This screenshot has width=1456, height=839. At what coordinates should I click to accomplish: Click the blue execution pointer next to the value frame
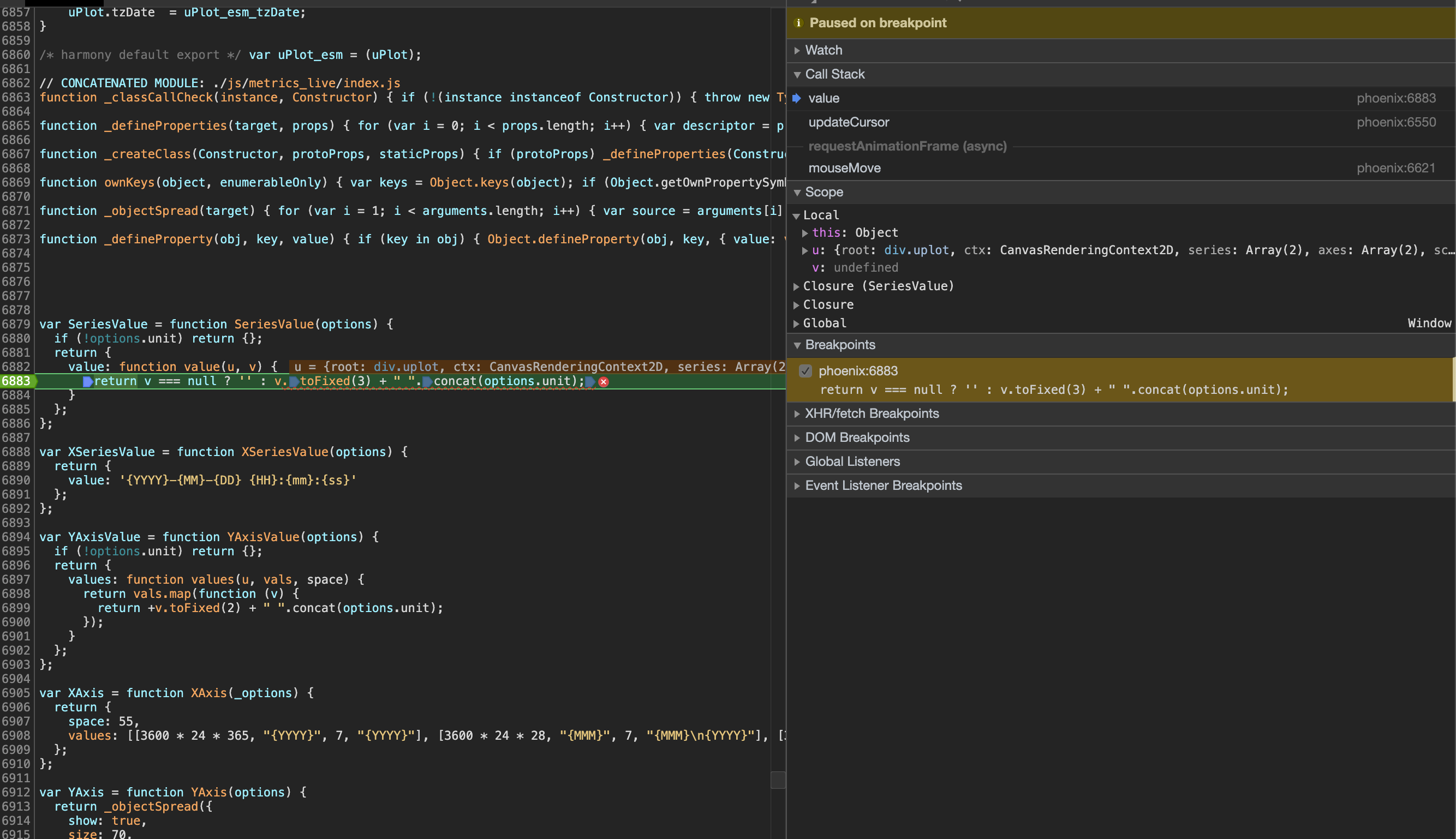[797, 98]
